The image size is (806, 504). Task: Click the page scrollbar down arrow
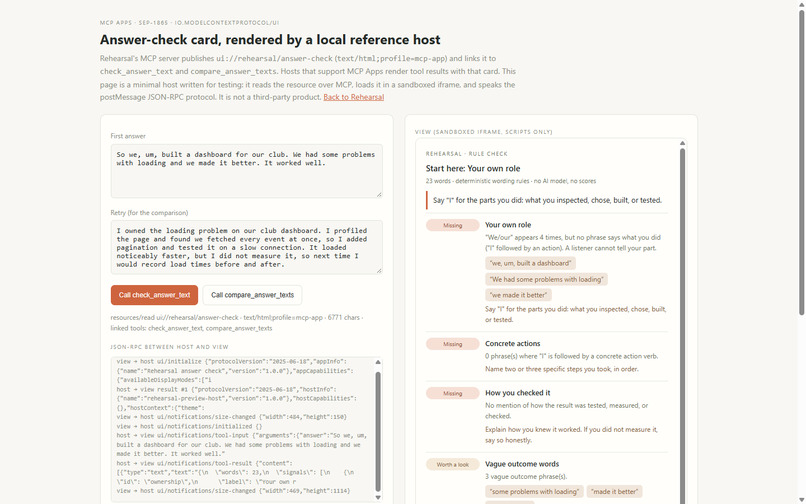pos(801,499)
